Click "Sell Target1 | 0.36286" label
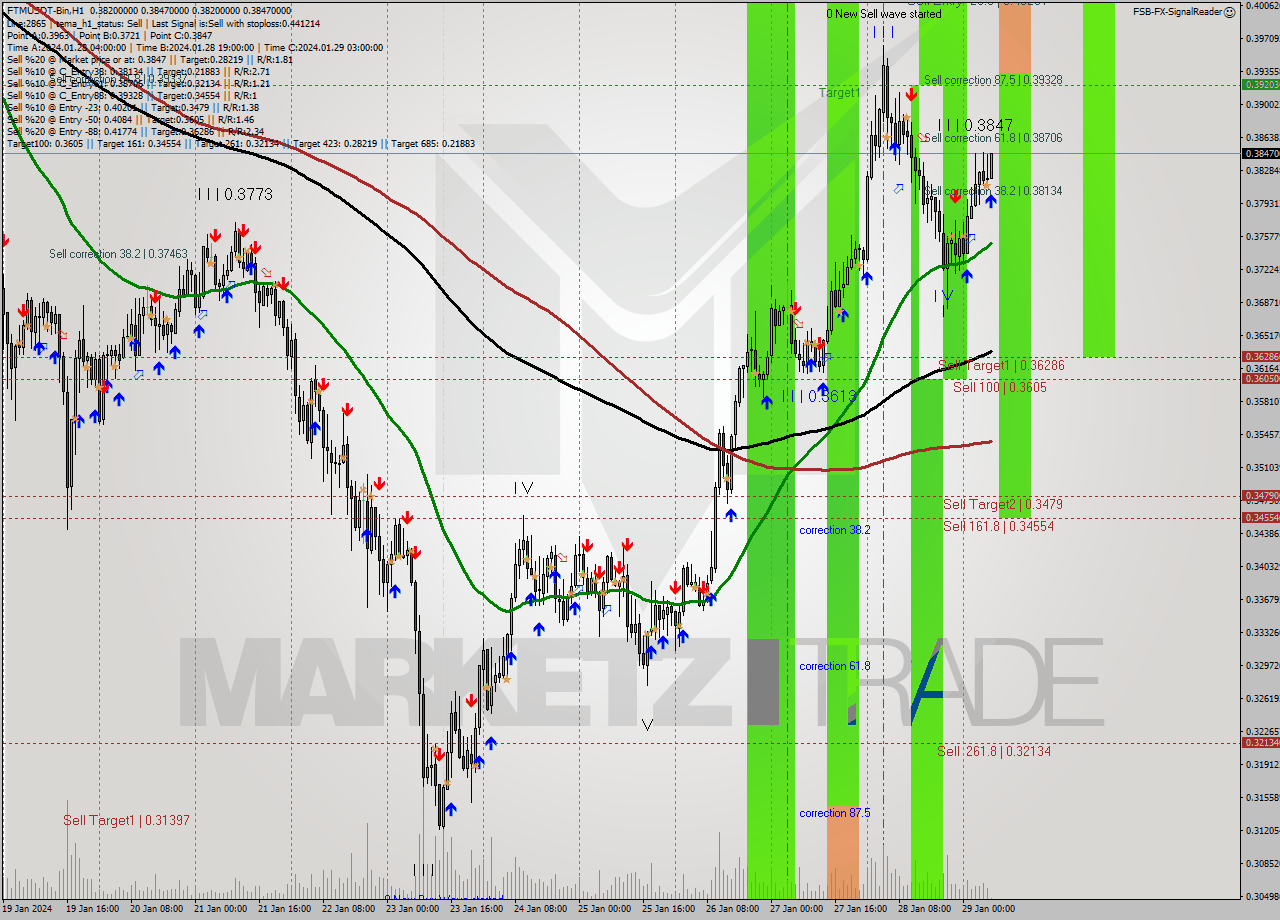This screenshot has width=1280, height=920. coord(1001,366)
